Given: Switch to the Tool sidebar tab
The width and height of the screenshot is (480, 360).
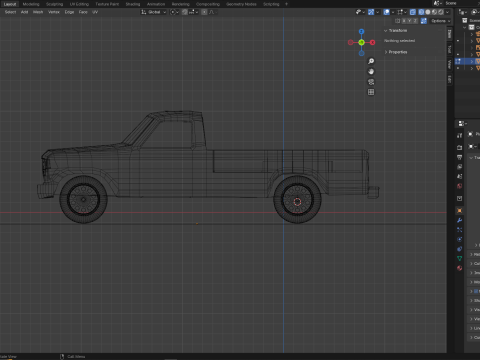Looking at the screenshot, I should 449,49.
